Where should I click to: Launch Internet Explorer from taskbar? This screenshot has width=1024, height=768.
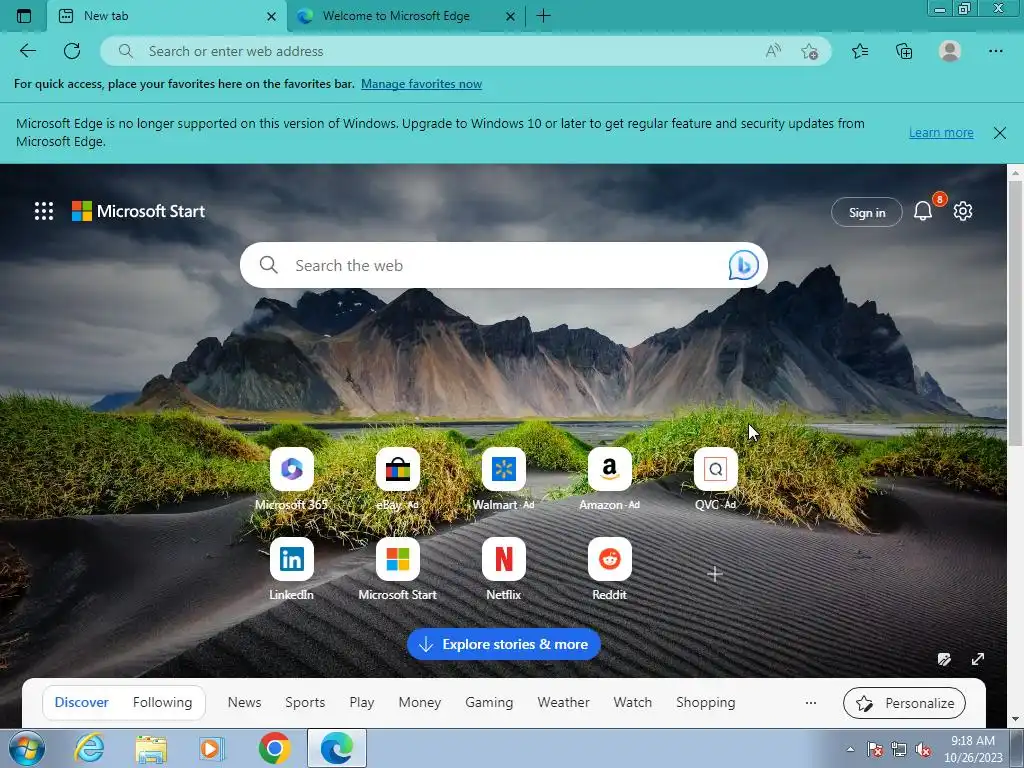coord(89,748)
